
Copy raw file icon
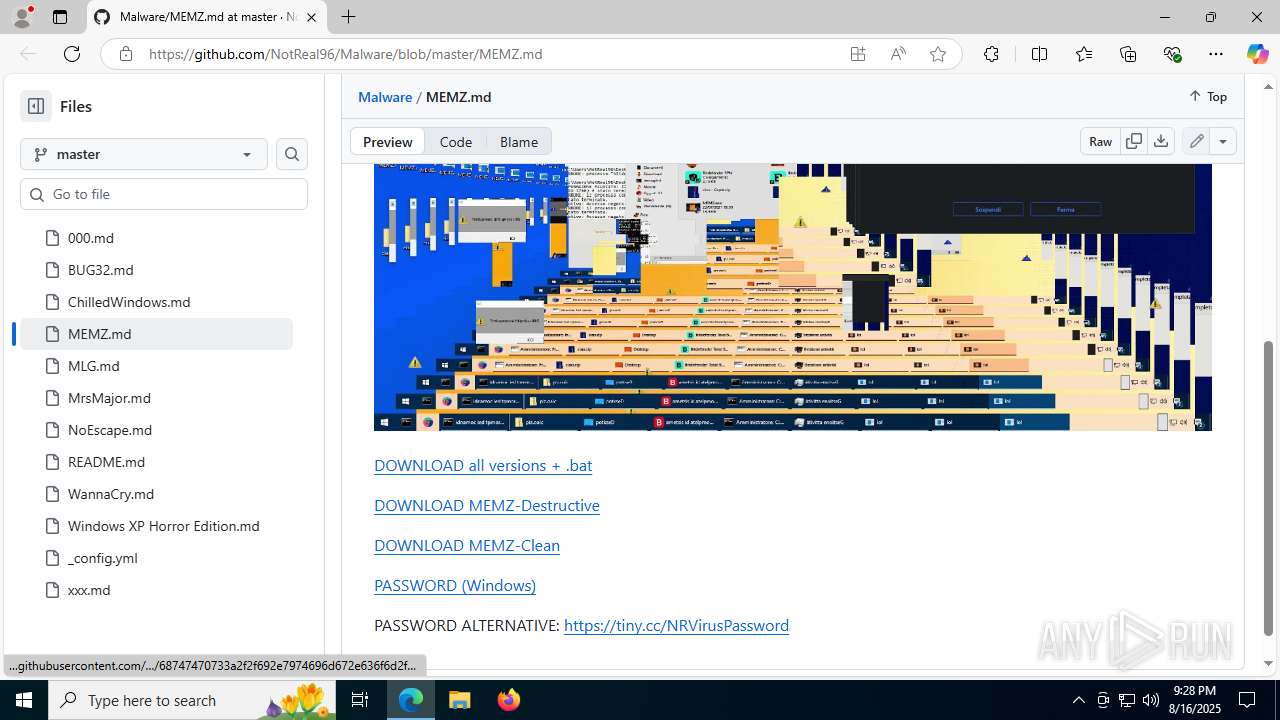pyautogui.click(x=1134, y=142)
